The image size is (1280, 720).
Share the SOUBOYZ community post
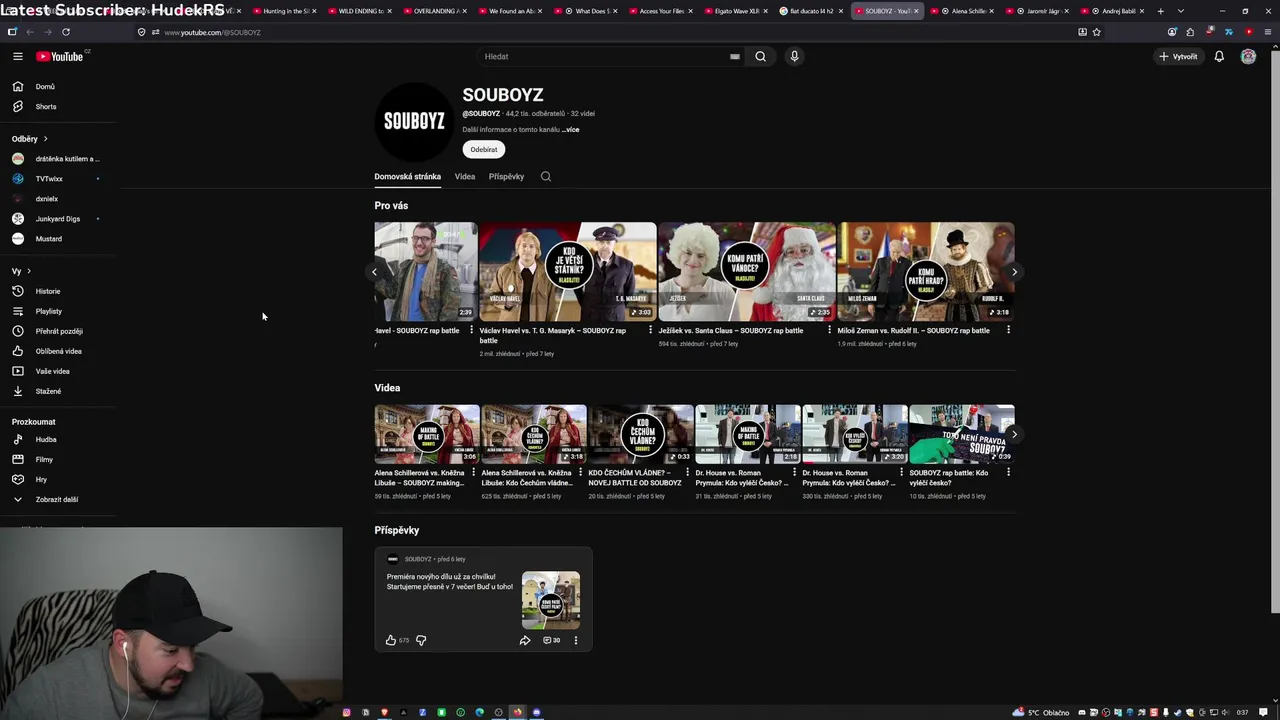tap(524, 640)
